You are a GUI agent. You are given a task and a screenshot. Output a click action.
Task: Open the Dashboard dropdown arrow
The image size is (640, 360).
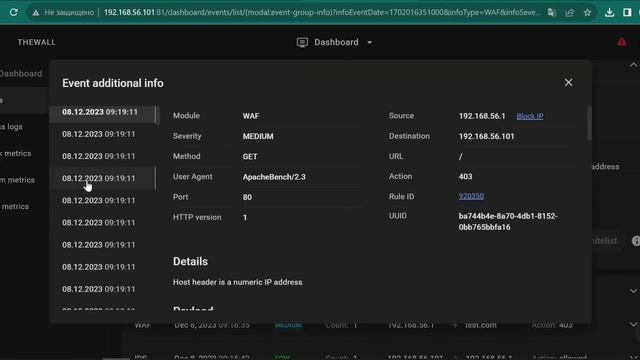[x=369, y=42]
